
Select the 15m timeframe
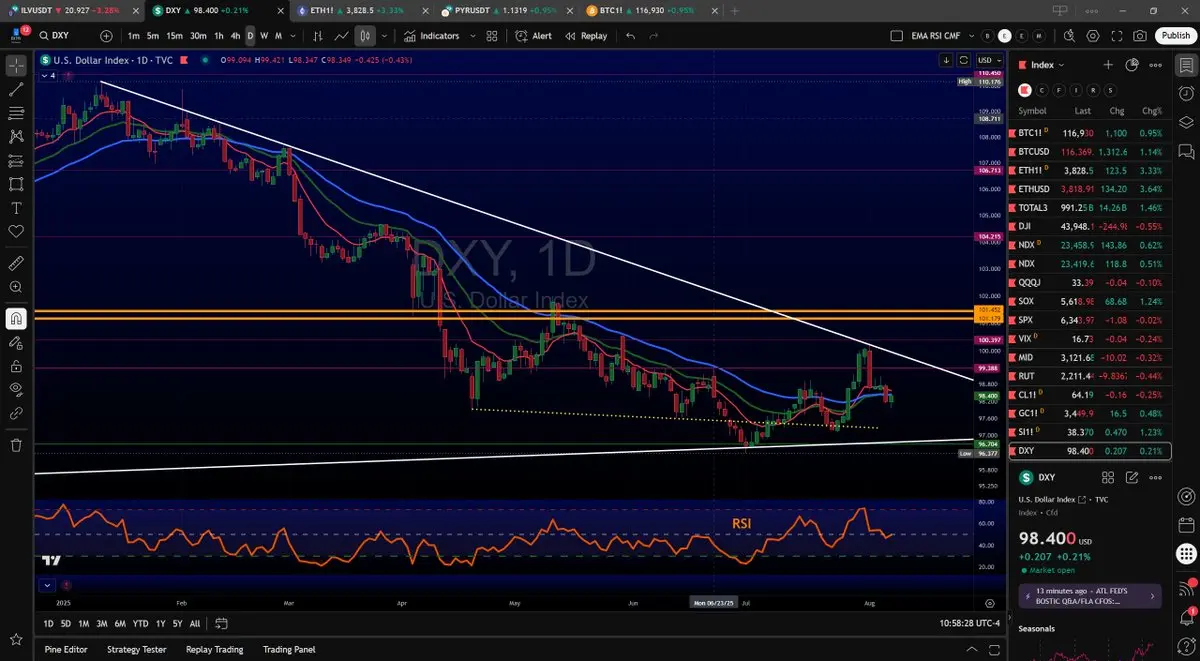coord(174,35)
